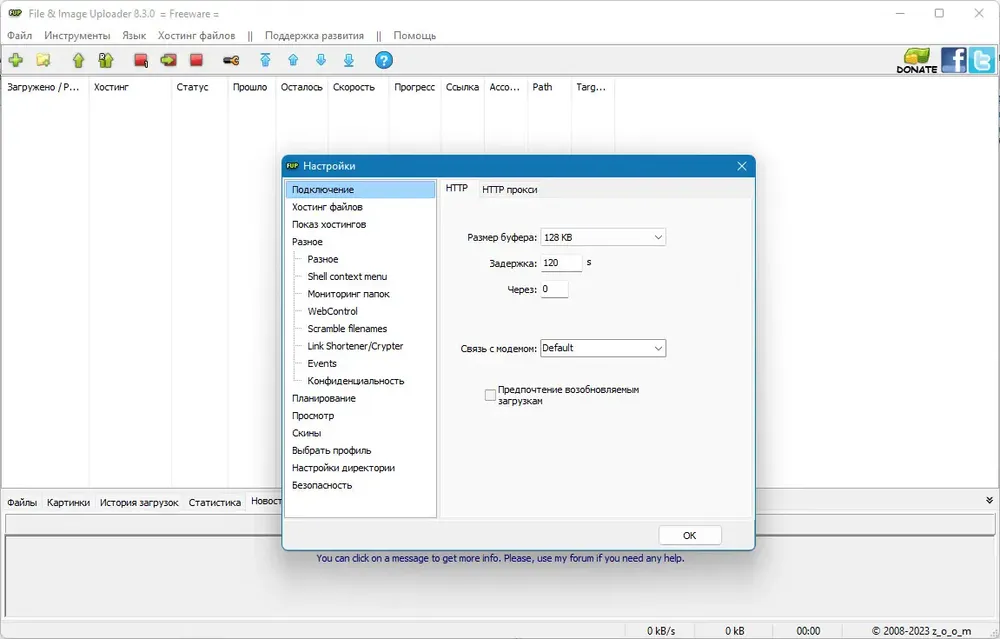The height and width of the screenshot is (639, 1000).
Task: Click the blue move-to-bottom arrow icon
Action: pyautogui.click(x=349, y=60)
